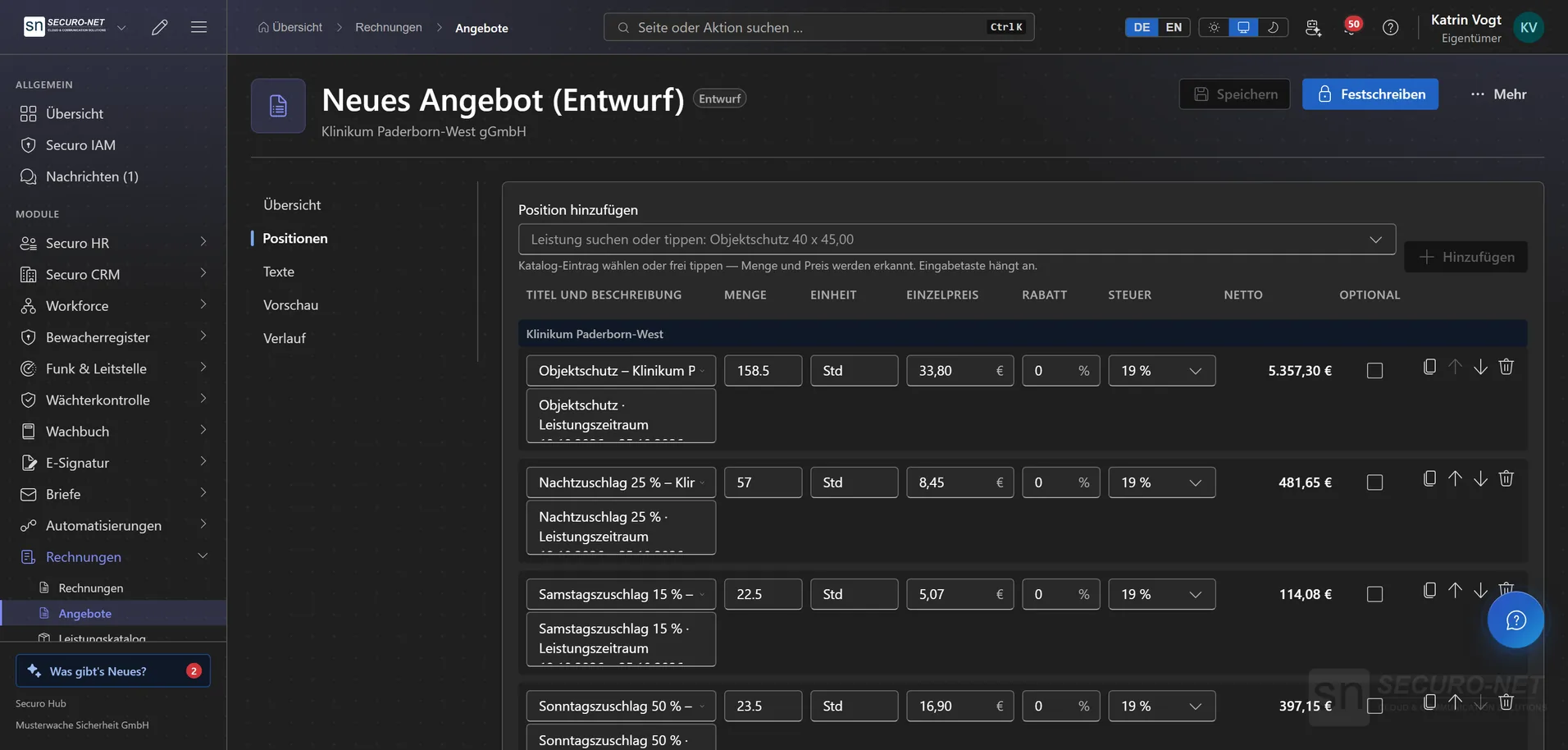Open the Übersicht section tab

(x=292, y=205)
